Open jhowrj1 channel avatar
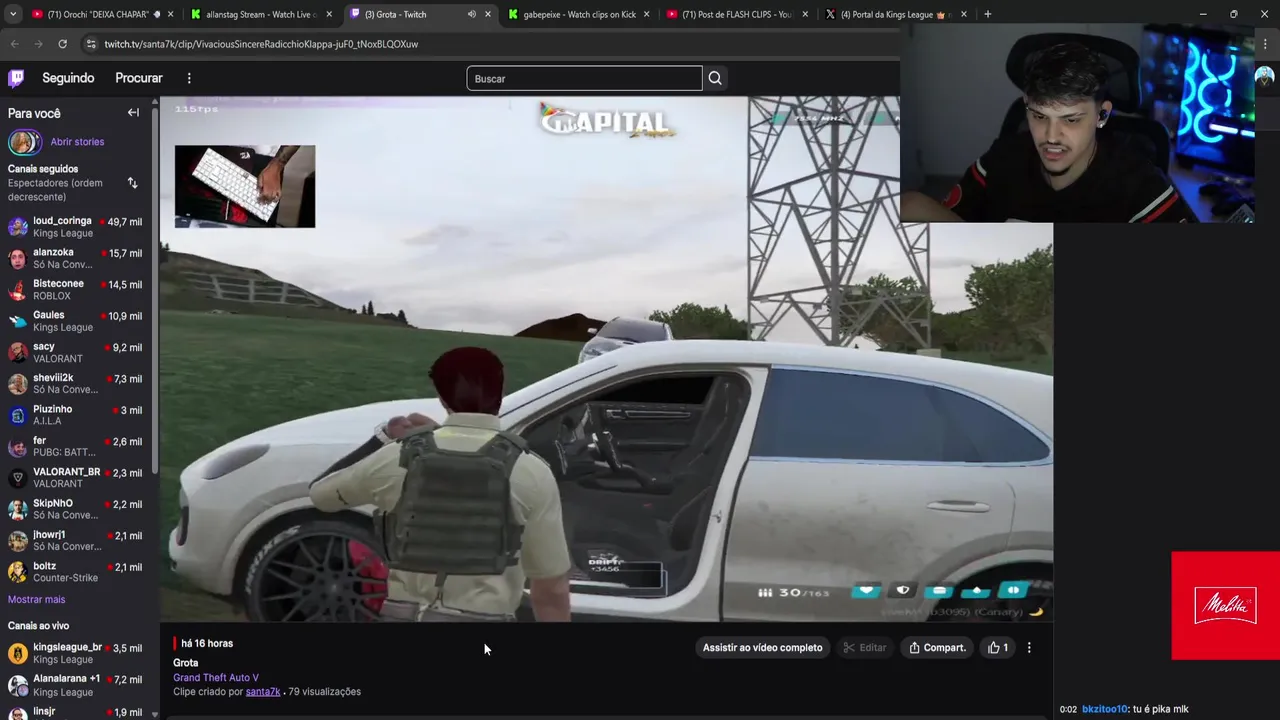 pyautogui.click(x=18, y=541)
